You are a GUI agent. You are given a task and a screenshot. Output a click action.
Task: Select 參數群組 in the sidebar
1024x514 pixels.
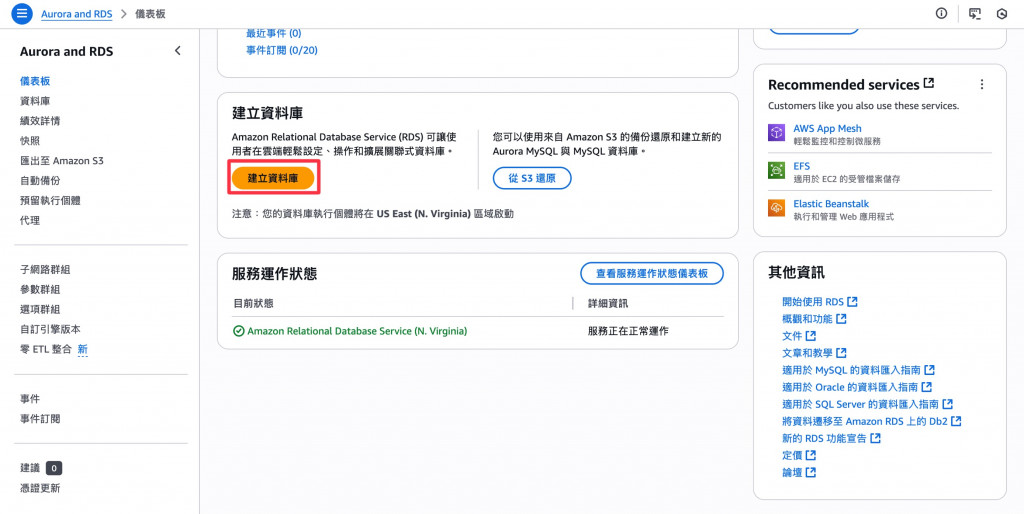tap(40, 289)
